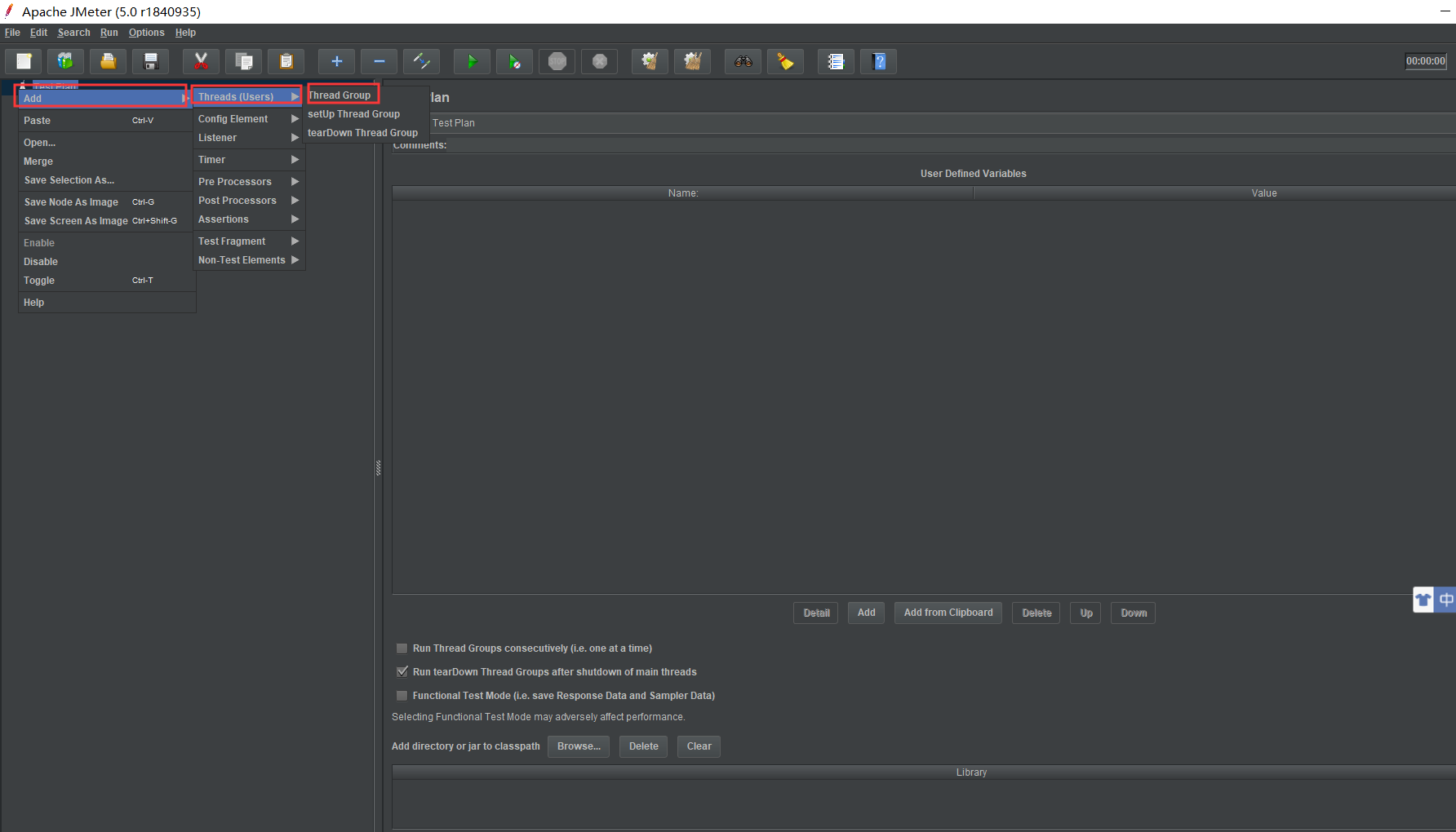Expand Threads (Users) submenu
1456x832 pixels.
(248, 96)
